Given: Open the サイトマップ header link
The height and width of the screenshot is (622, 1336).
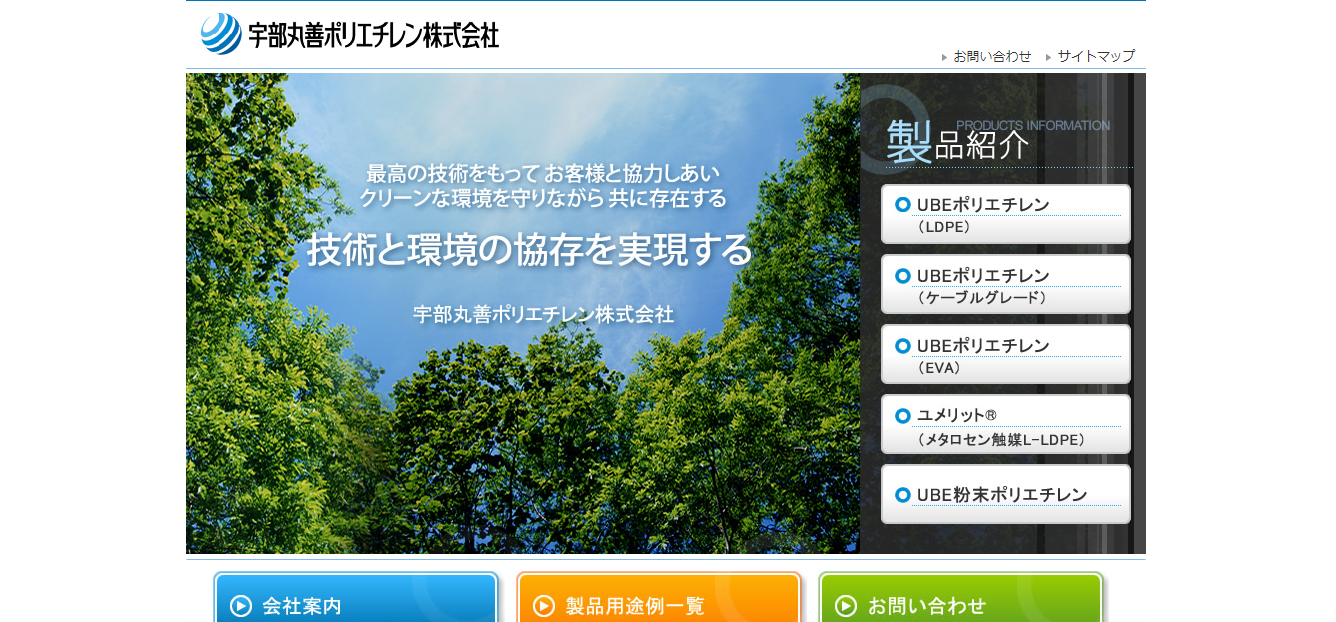Looking at the screenshot, I should coord(1096,56).
